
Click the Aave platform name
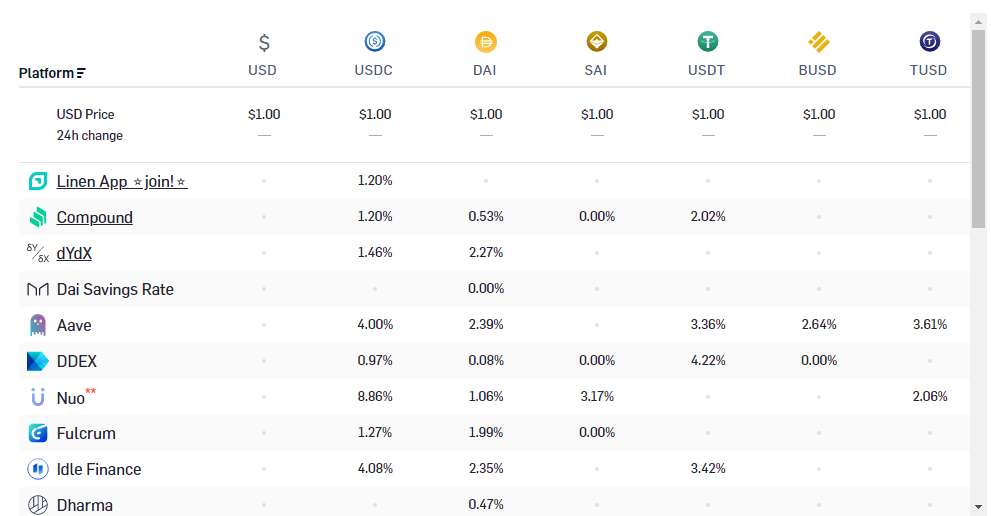coord(74,326)
